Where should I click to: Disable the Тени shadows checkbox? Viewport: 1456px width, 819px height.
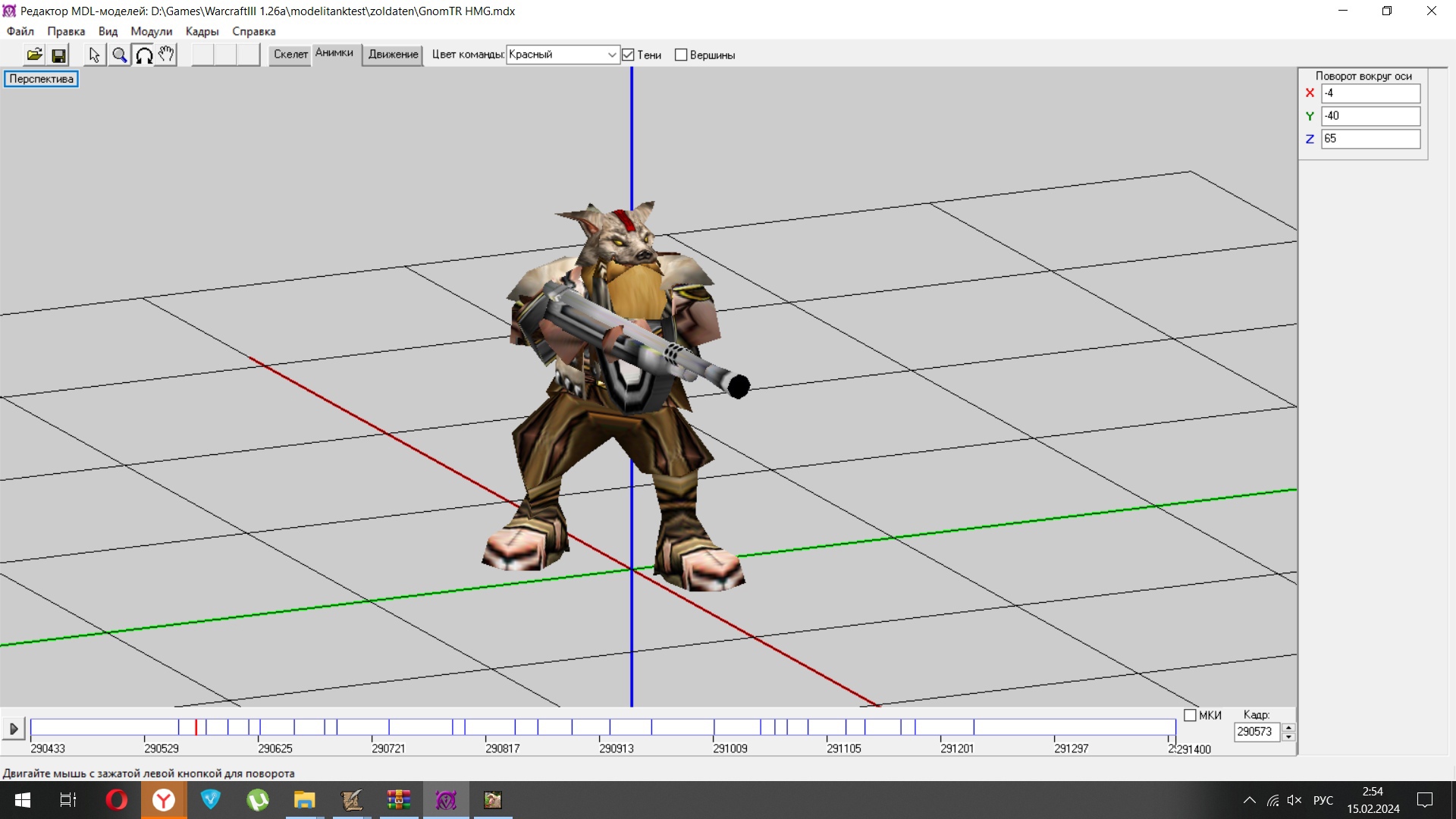[628, 55]
